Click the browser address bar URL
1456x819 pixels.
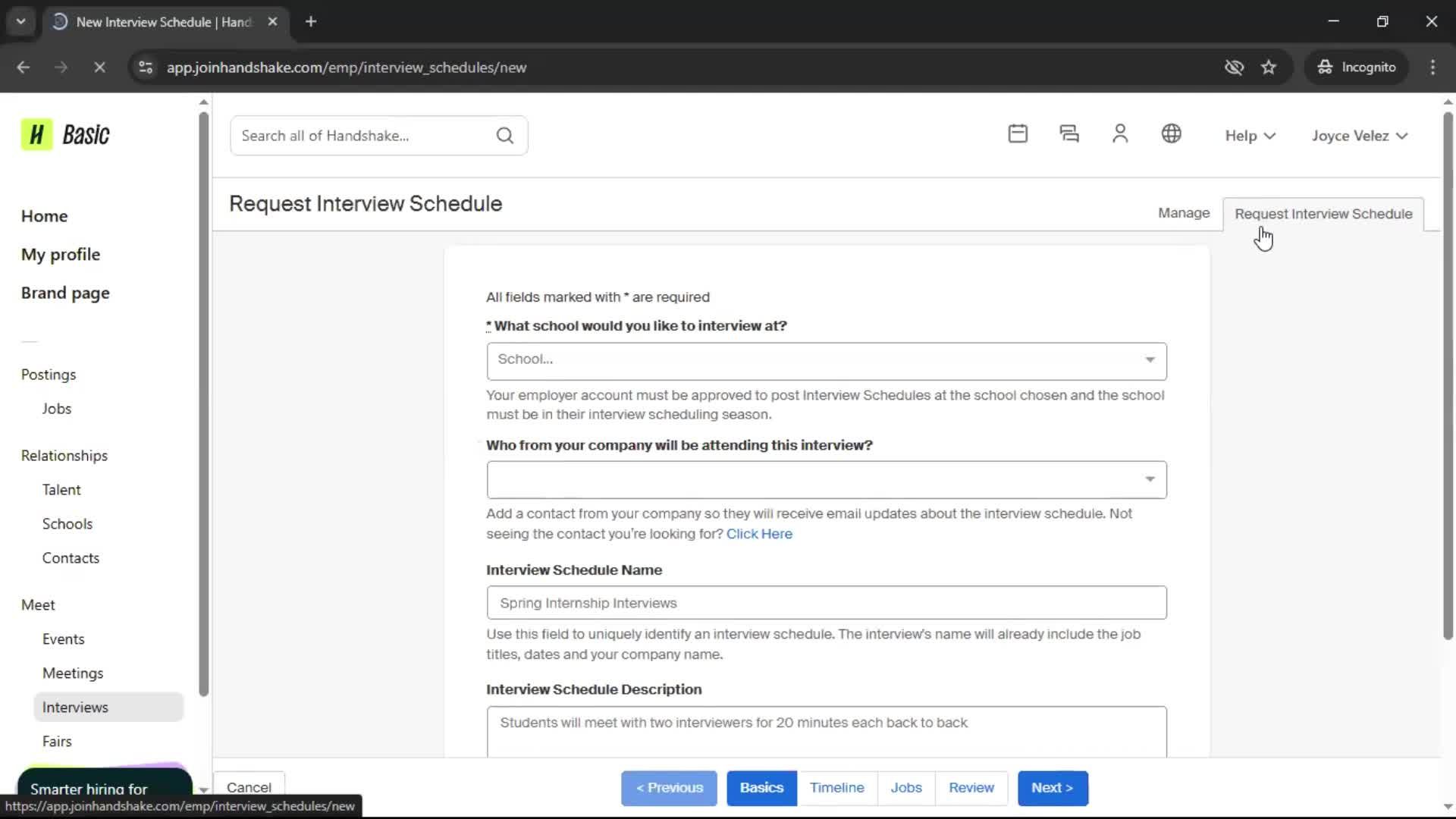coord(347,67)
